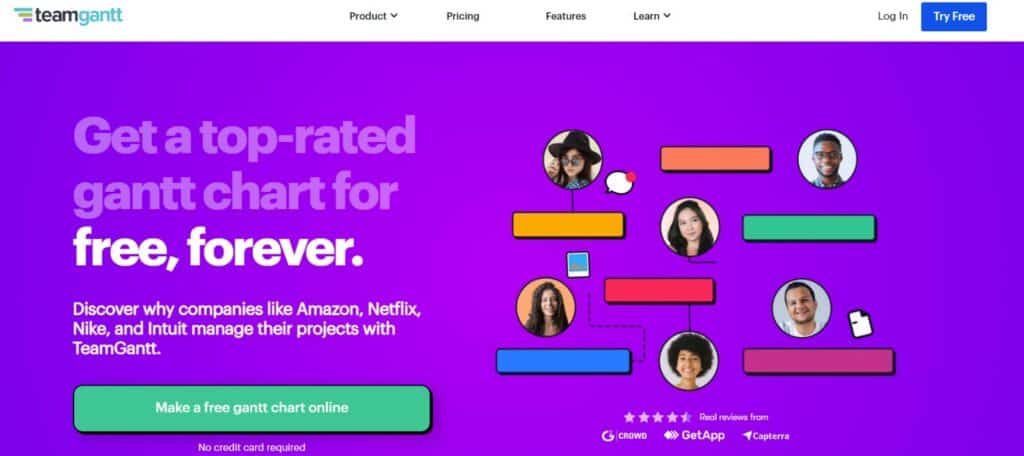
Task: Click the TeamGantt logo
Action: (68, 16)
